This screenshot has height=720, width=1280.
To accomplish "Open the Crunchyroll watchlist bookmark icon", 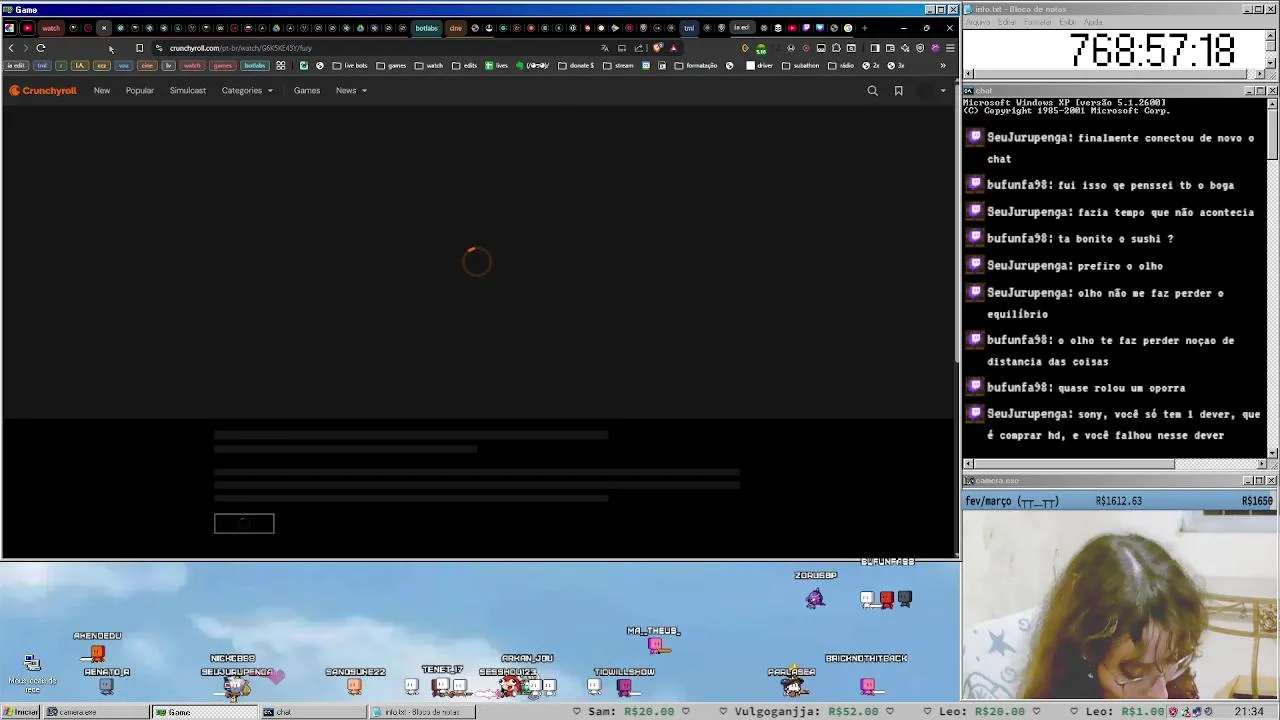I will [898, 91].
